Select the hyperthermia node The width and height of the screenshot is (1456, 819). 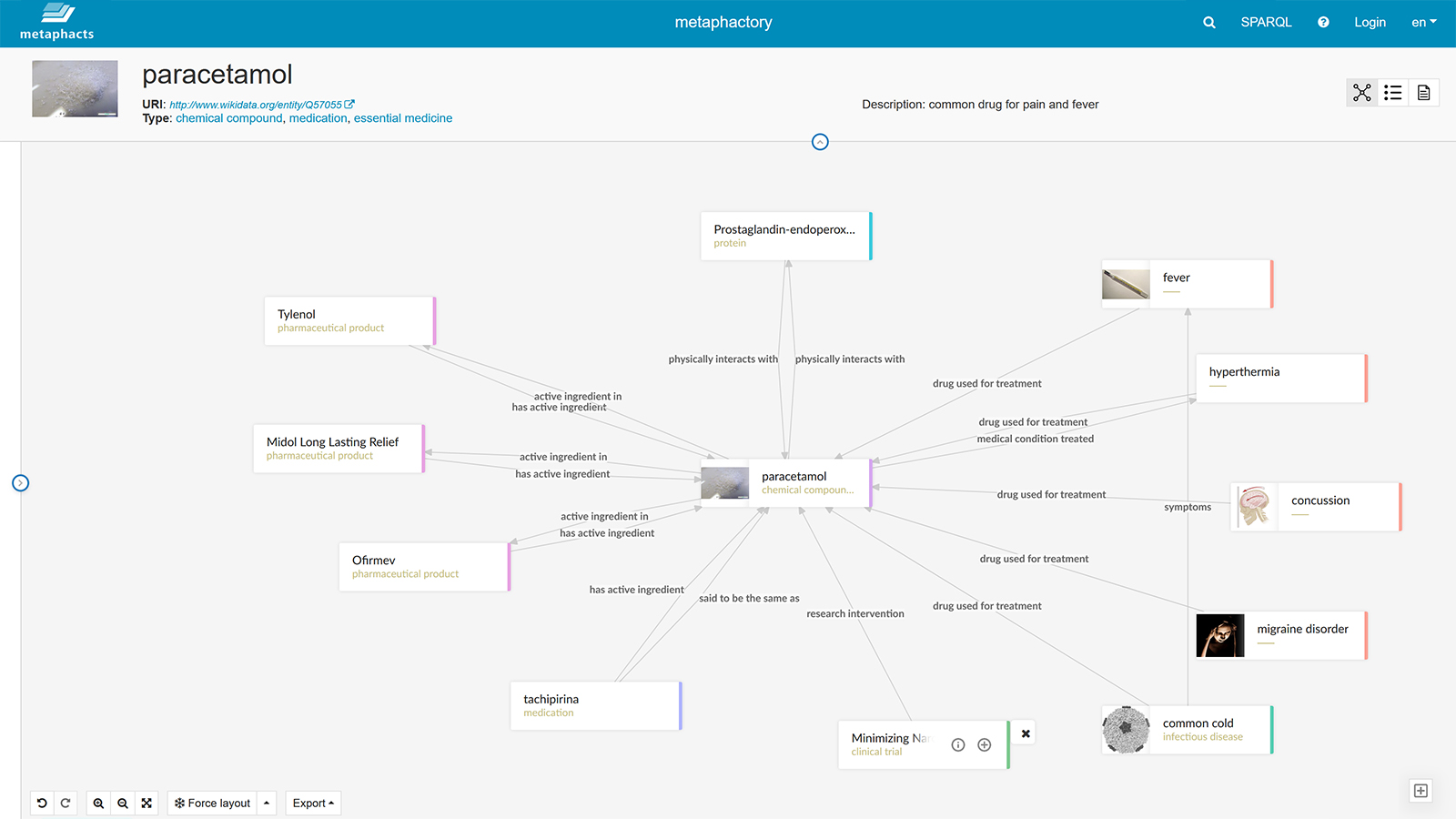point(1281,379)
